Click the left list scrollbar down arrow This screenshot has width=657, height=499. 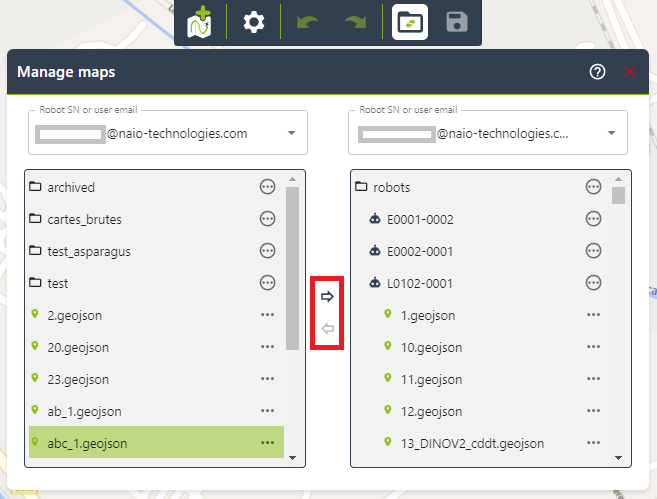tap(292, 457)
